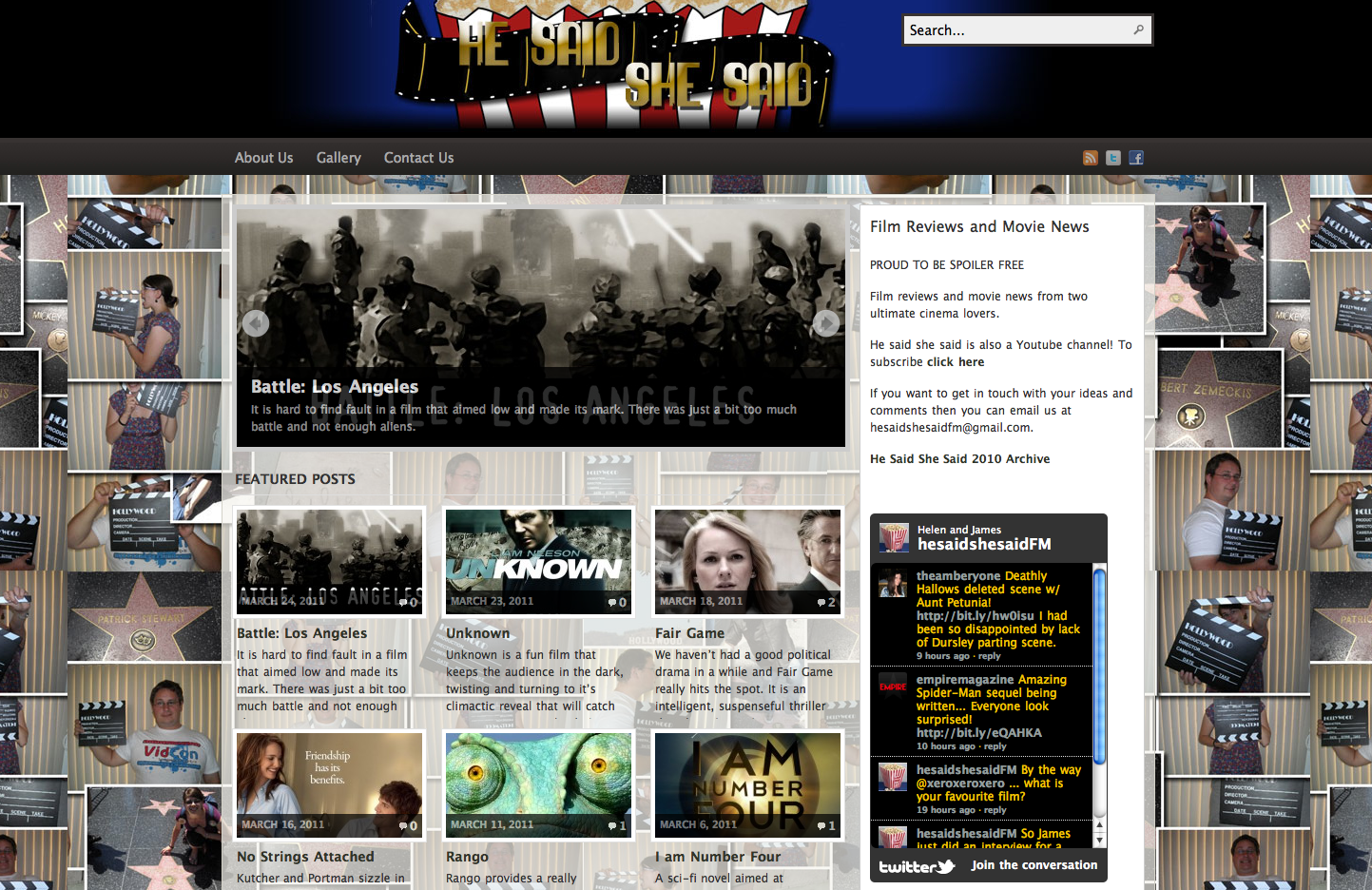
Task: Reply to empiremagazine tweet
Action: click(x=995, y=746)
